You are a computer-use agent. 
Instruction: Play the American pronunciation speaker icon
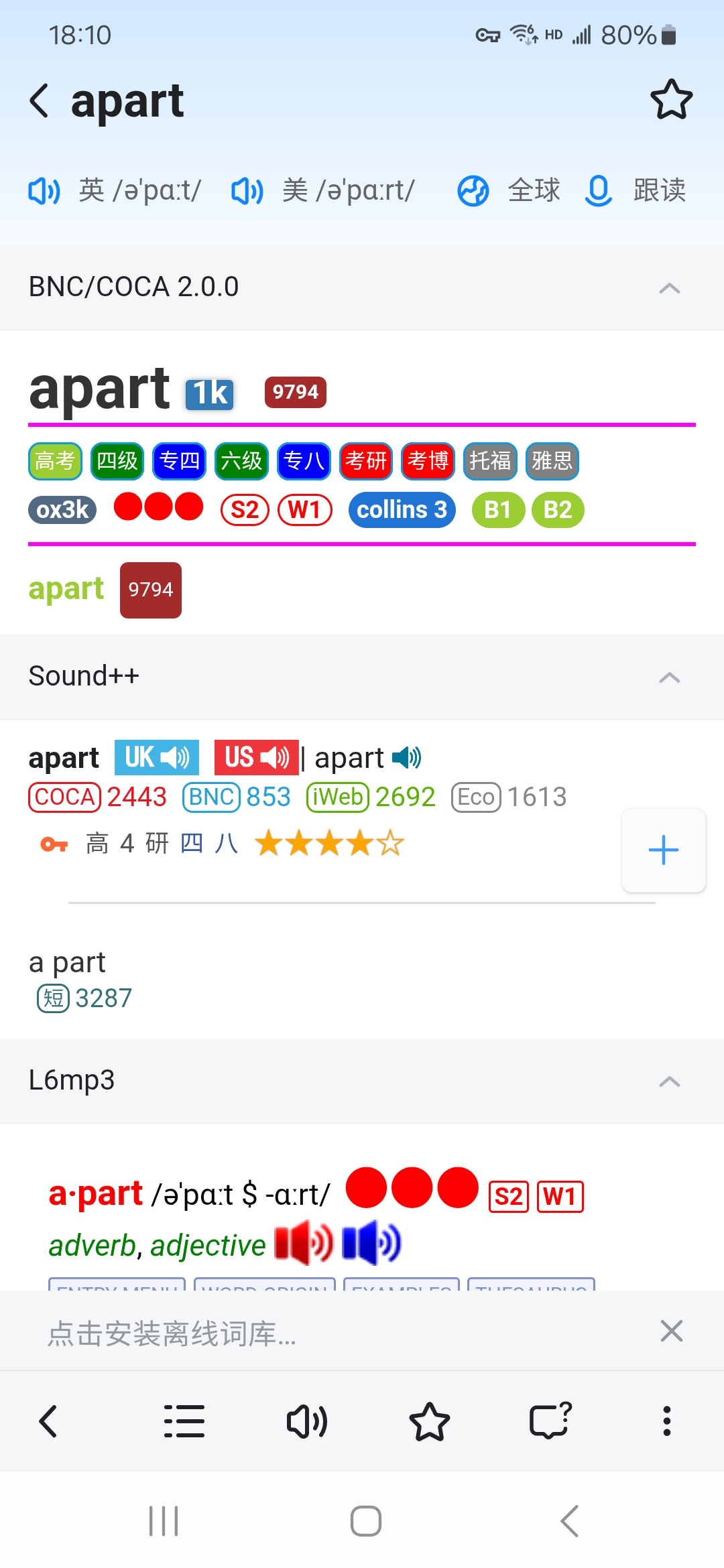[x=247, y=191]
